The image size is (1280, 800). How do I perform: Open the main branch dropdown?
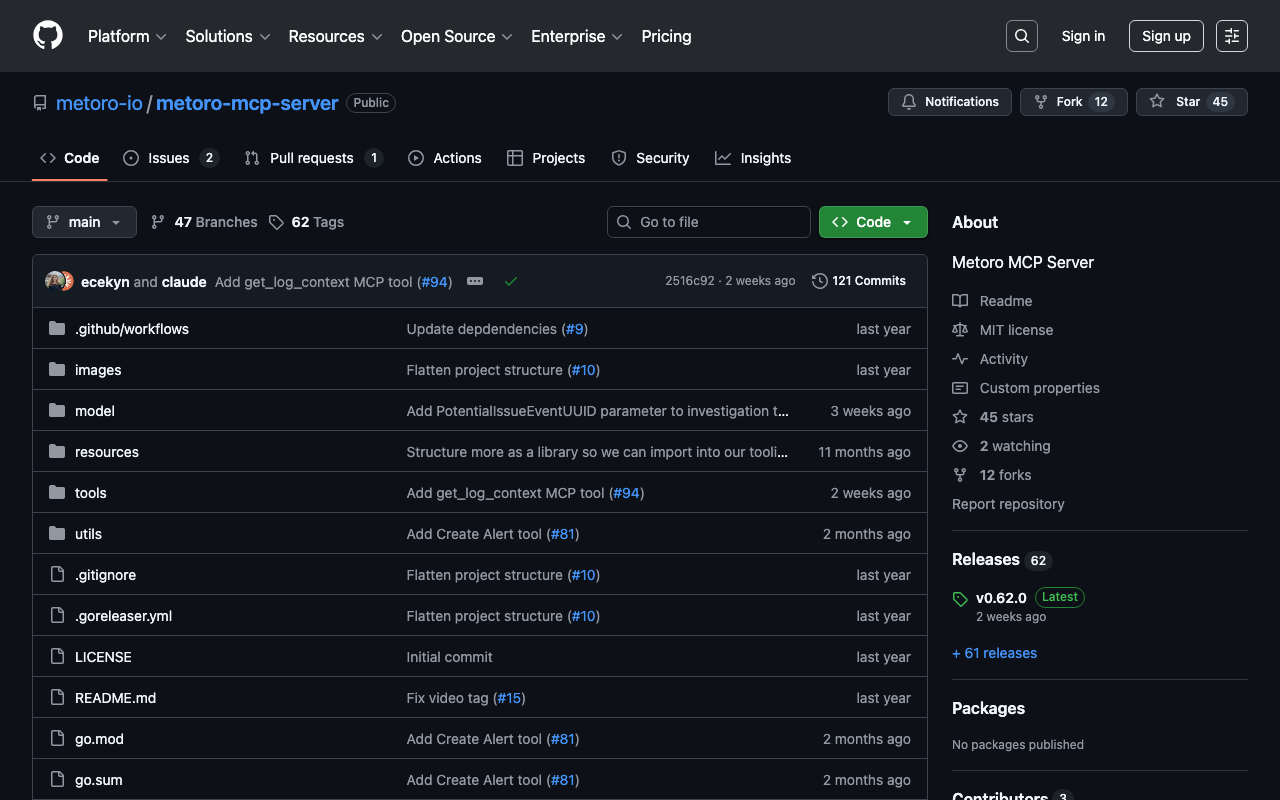(x=84, y=222)
